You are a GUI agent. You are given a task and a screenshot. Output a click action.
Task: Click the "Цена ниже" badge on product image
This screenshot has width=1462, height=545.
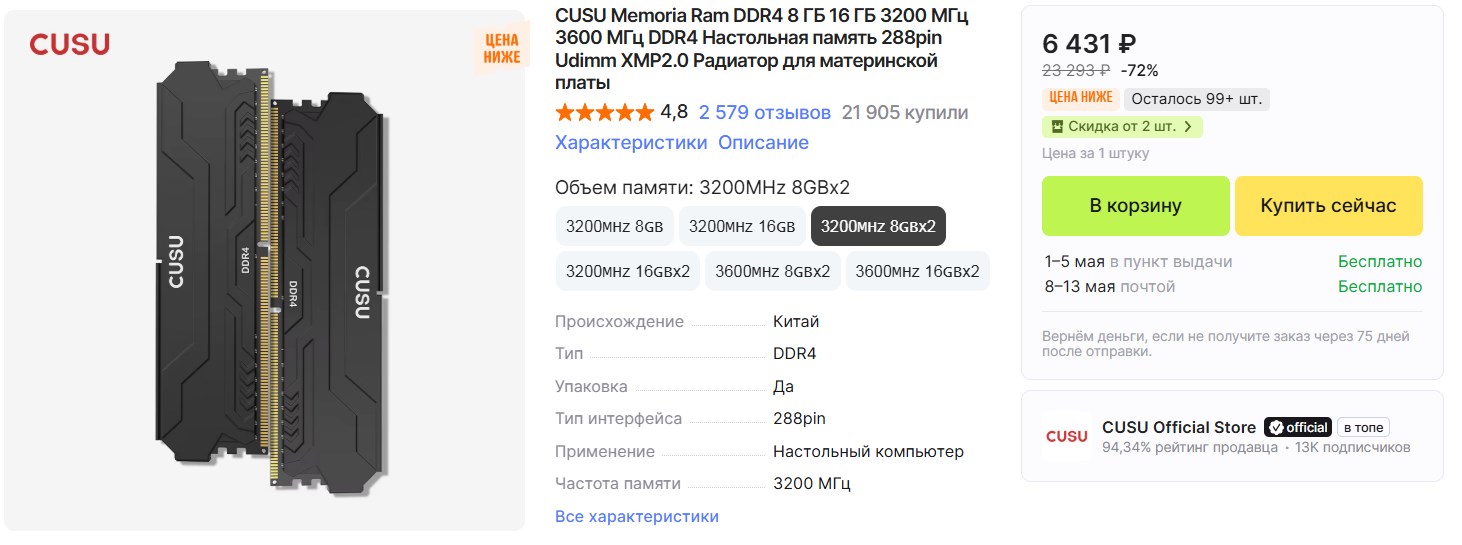click(x=501, y=49)
